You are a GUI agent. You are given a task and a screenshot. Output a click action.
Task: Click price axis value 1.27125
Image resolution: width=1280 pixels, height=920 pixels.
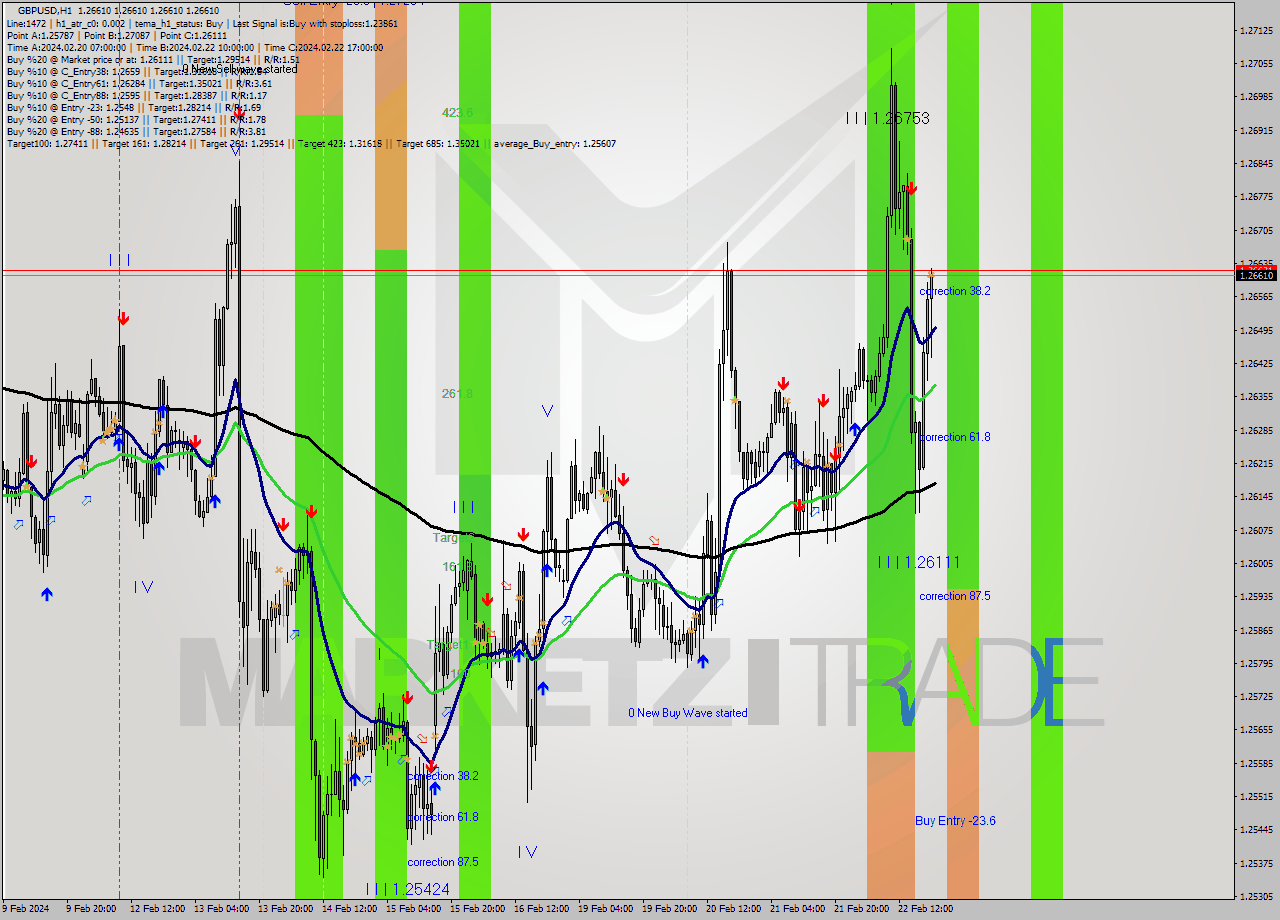1255,31
